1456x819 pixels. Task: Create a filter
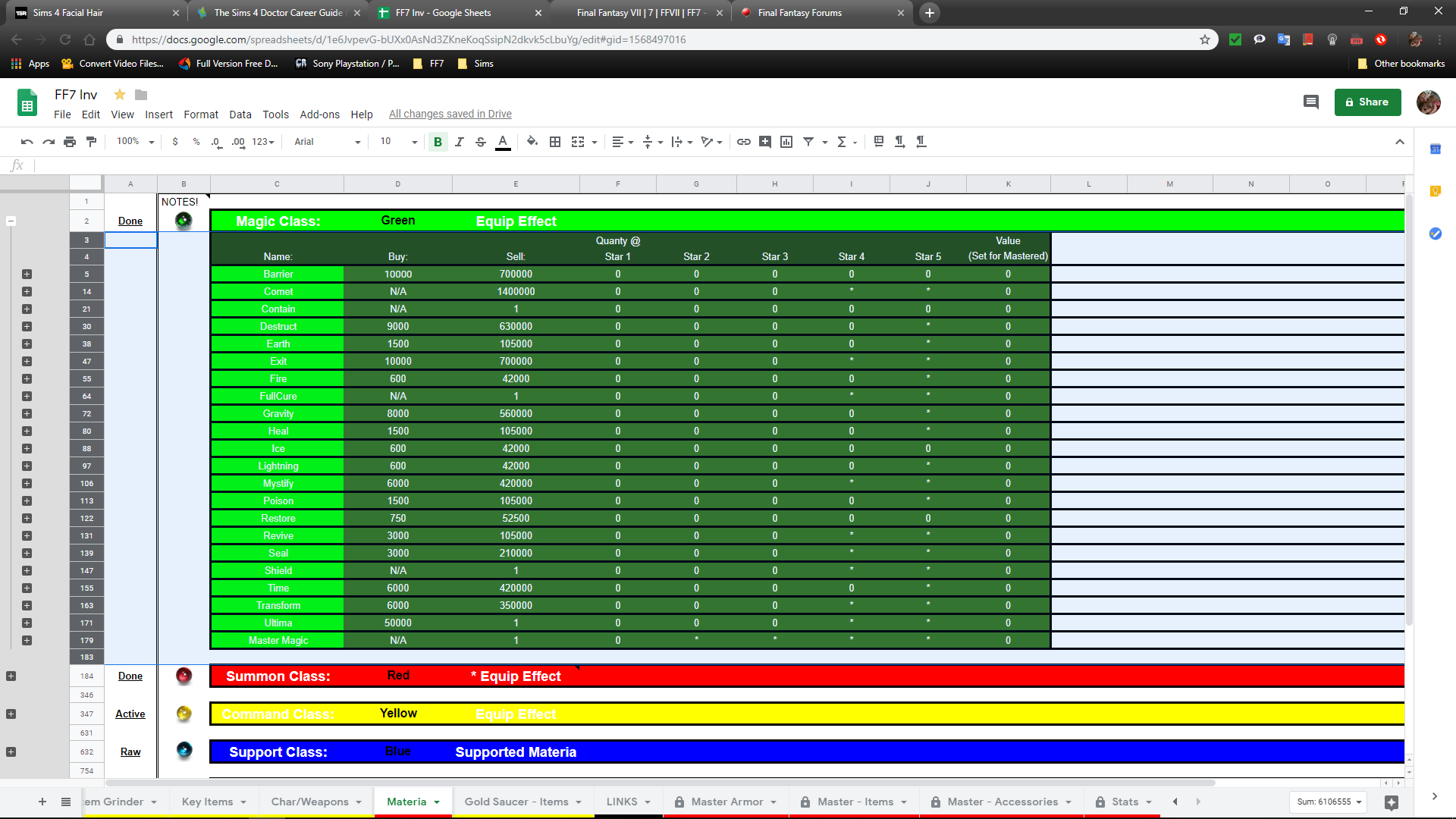(x=808, y=142)
